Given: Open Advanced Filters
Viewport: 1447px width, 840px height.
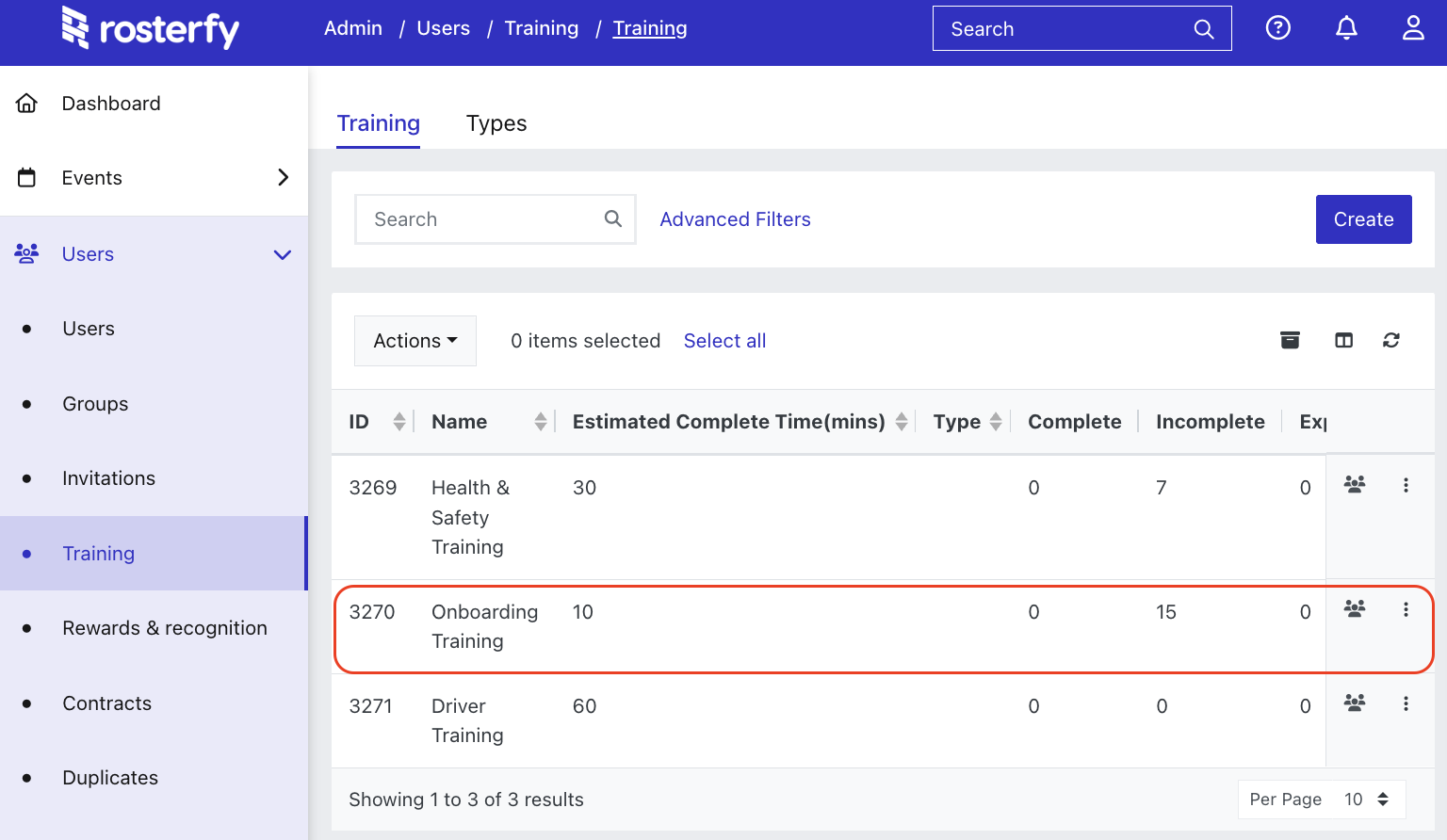Looking at the screenshot, I should pyautogui.click(x=735, y=219).
